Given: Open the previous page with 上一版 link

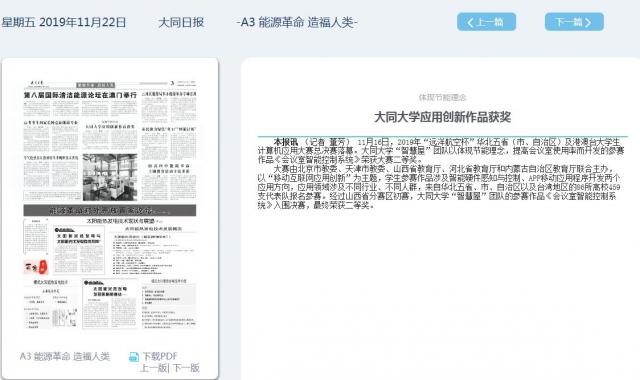Looking at the screenshot, I should click(153, 368).
